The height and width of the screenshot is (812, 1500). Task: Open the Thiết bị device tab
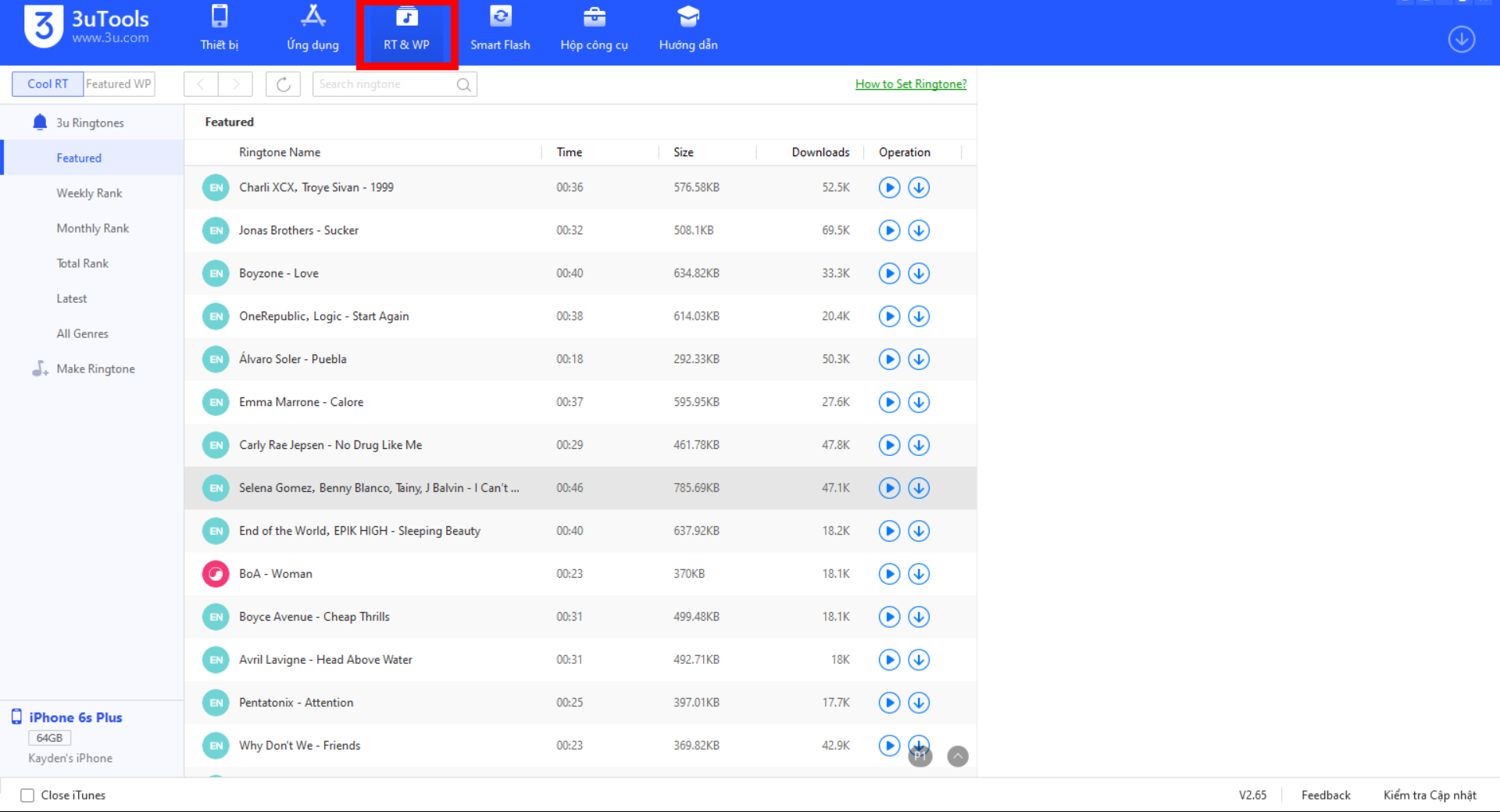click(x=219, y=30)
